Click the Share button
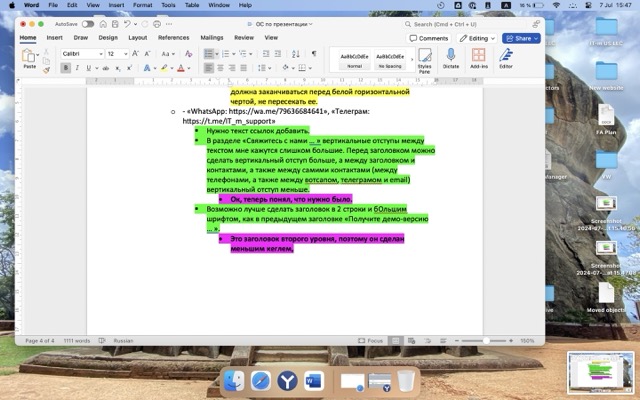The height and width of the screenshot is (400, 640). click(x=520, y=38)
